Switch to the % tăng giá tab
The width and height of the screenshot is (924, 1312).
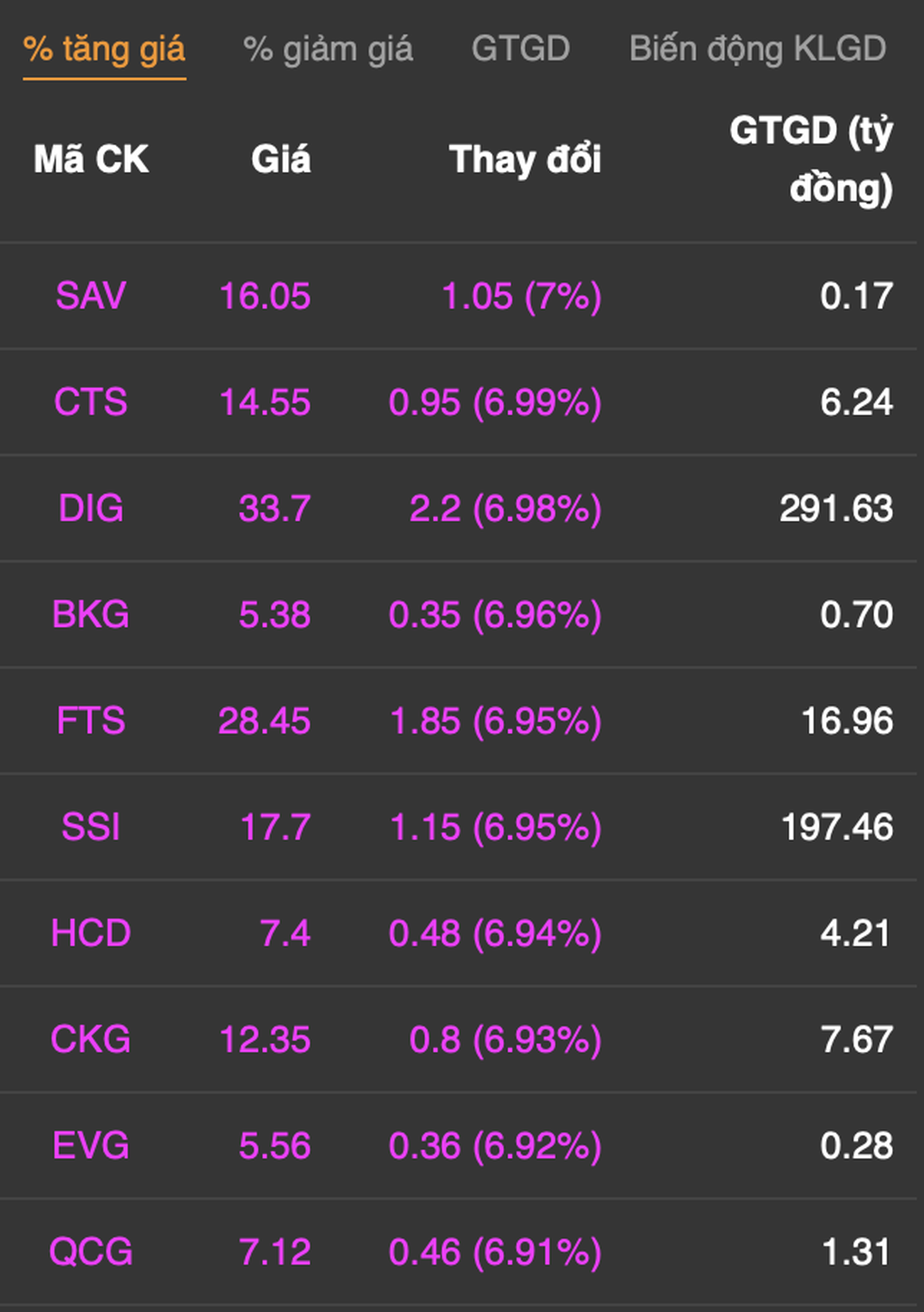coord(104,49)
